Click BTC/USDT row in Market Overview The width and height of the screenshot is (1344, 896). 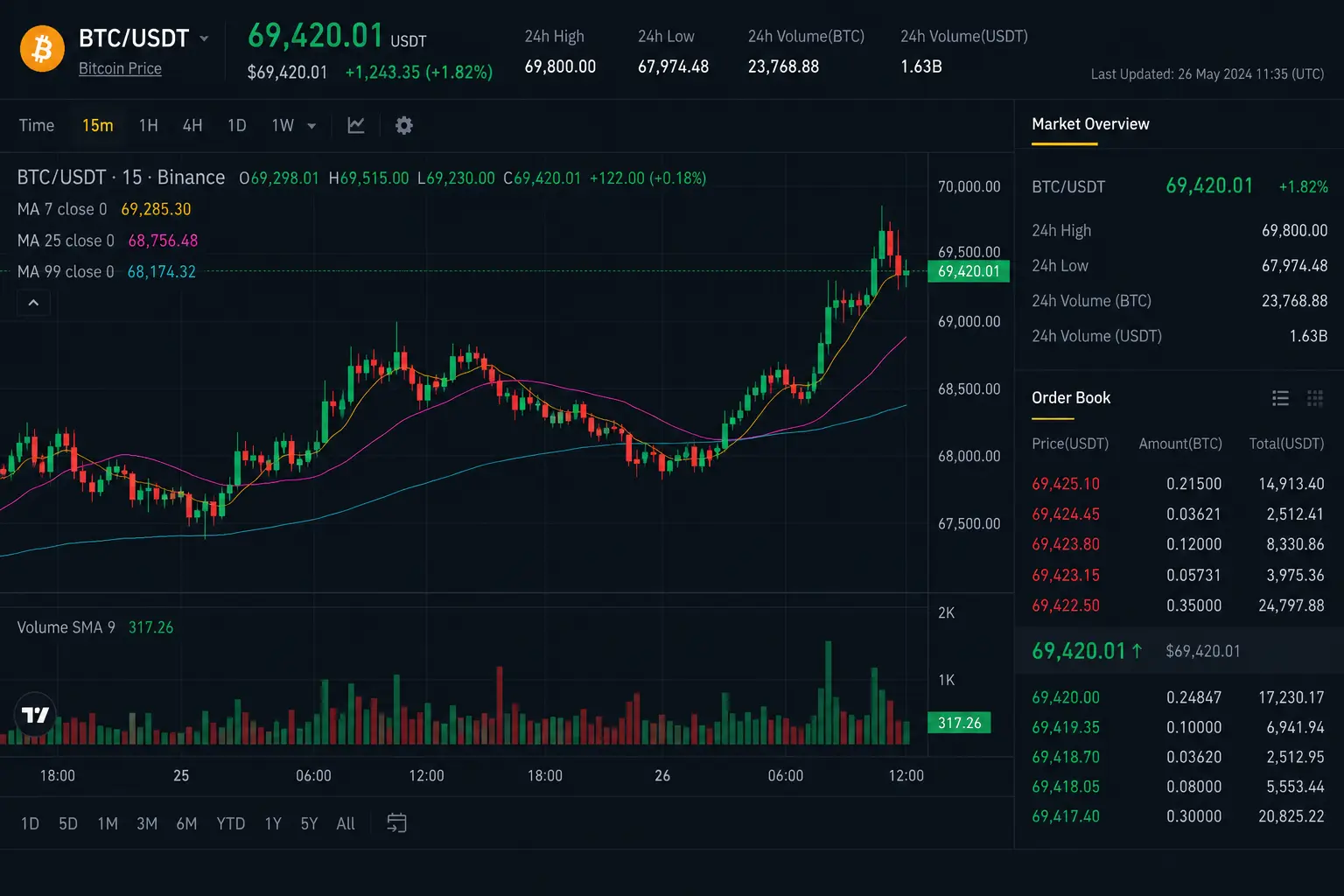click(x=1179, y=186)
